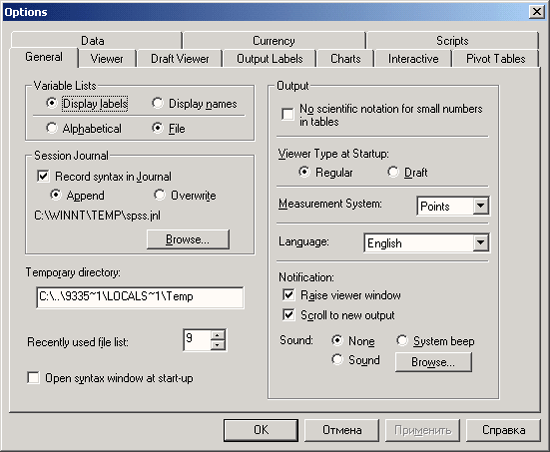This screenshot has width=550, height=452.
Task: Open the Charts tab
Action: pyautogui.click(x=345, y=59)
